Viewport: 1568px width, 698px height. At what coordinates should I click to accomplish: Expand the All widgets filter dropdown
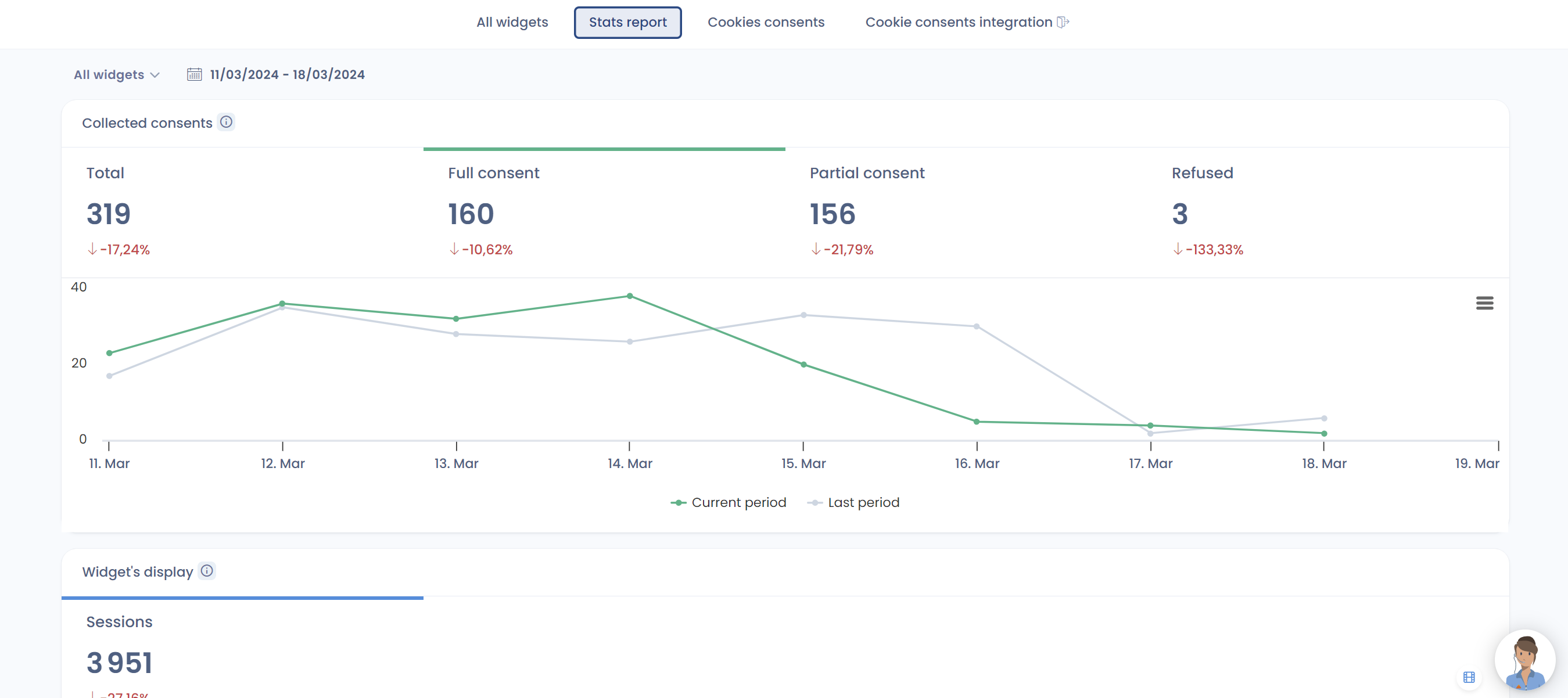(110, 74)
